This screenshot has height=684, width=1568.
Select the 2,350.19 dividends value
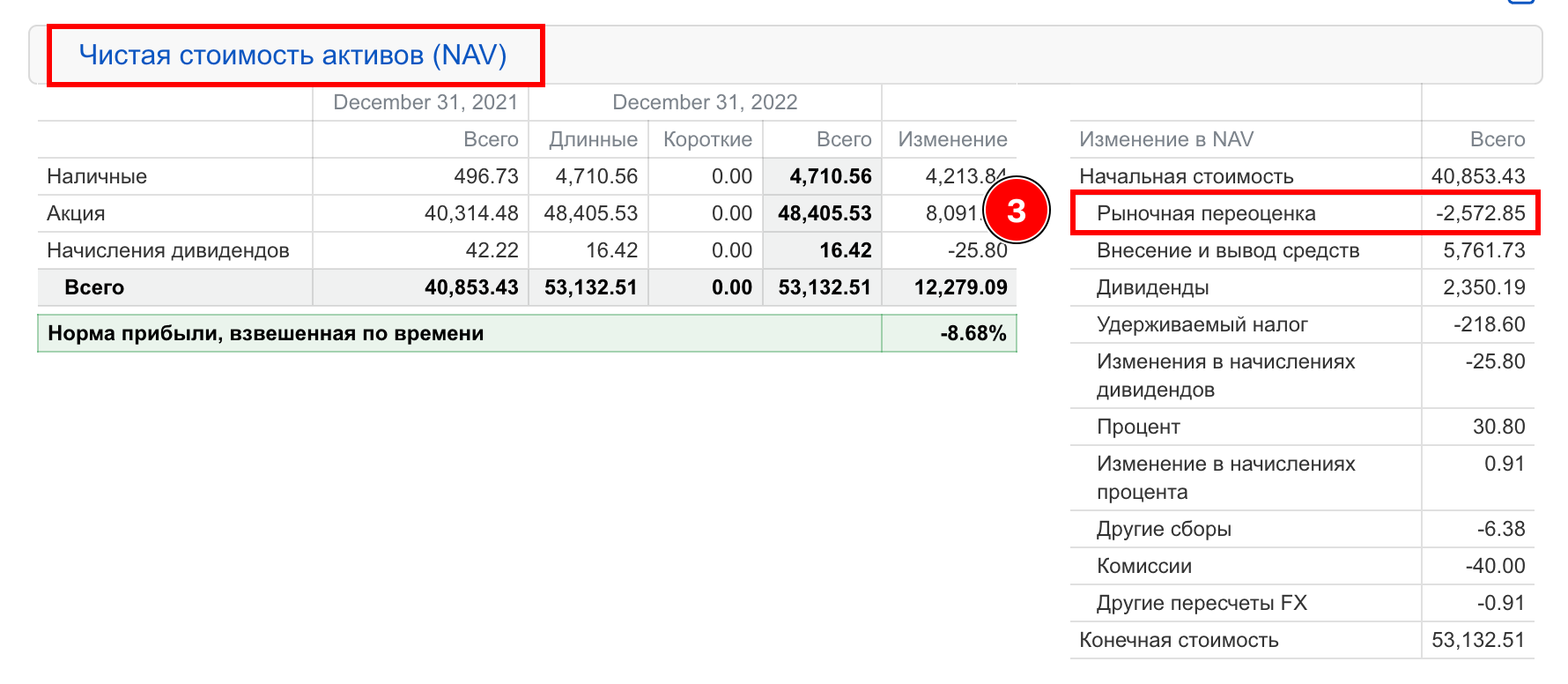1484,287
